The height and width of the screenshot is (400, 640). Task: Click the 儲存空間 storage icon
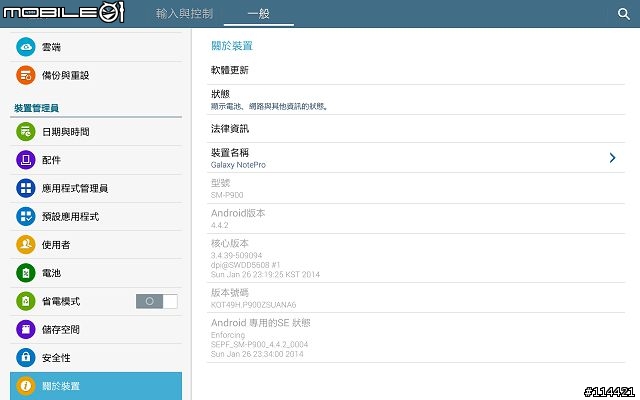[26, 329]
